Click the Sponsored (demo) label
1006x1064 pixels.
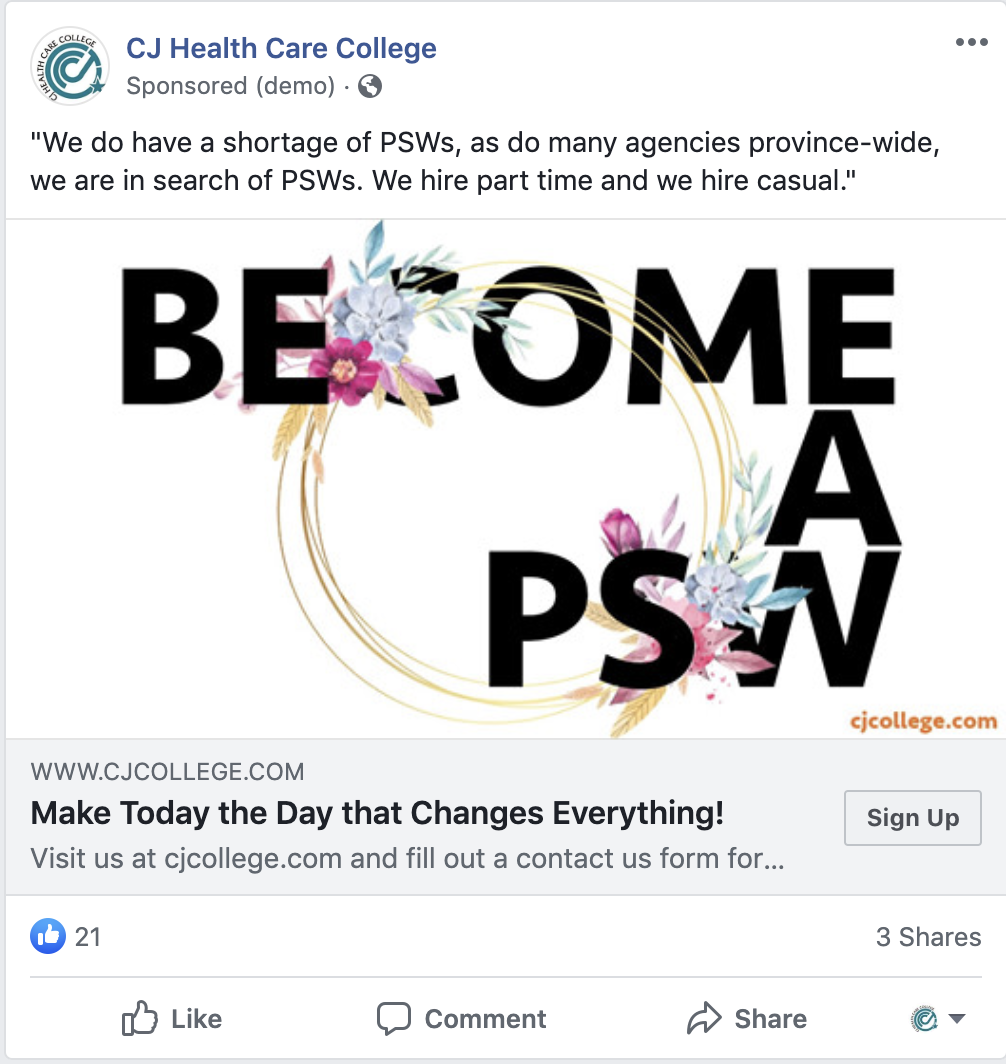coord(231,86)
